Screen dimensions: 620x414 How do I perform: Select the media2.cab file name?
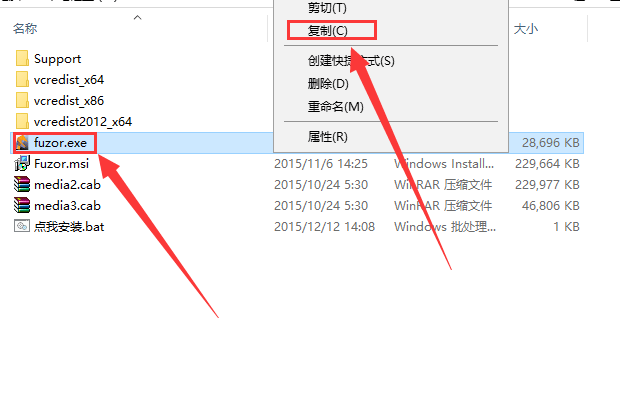point(68,185)
